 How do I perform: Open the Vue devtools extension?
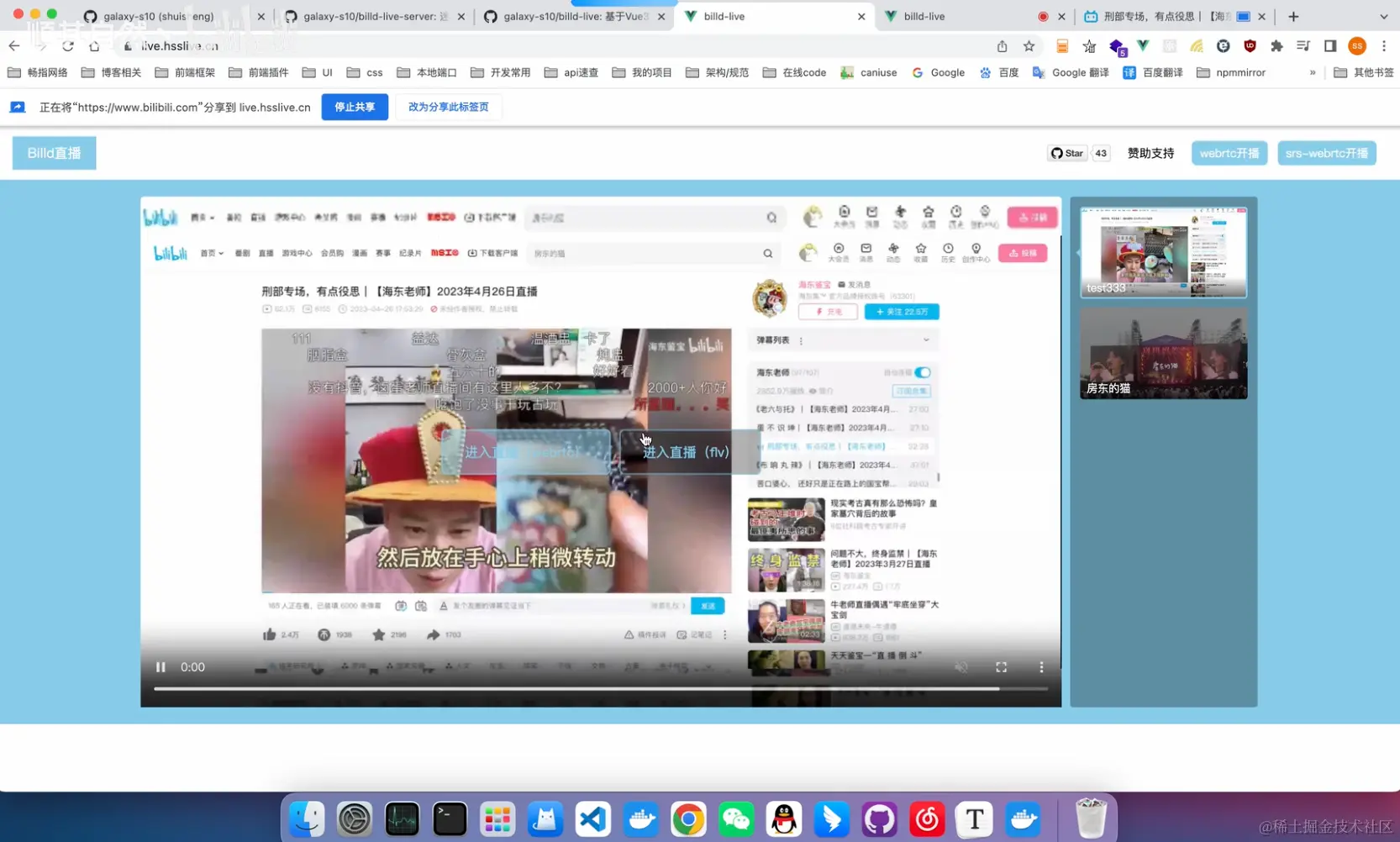click(1143, 46)
